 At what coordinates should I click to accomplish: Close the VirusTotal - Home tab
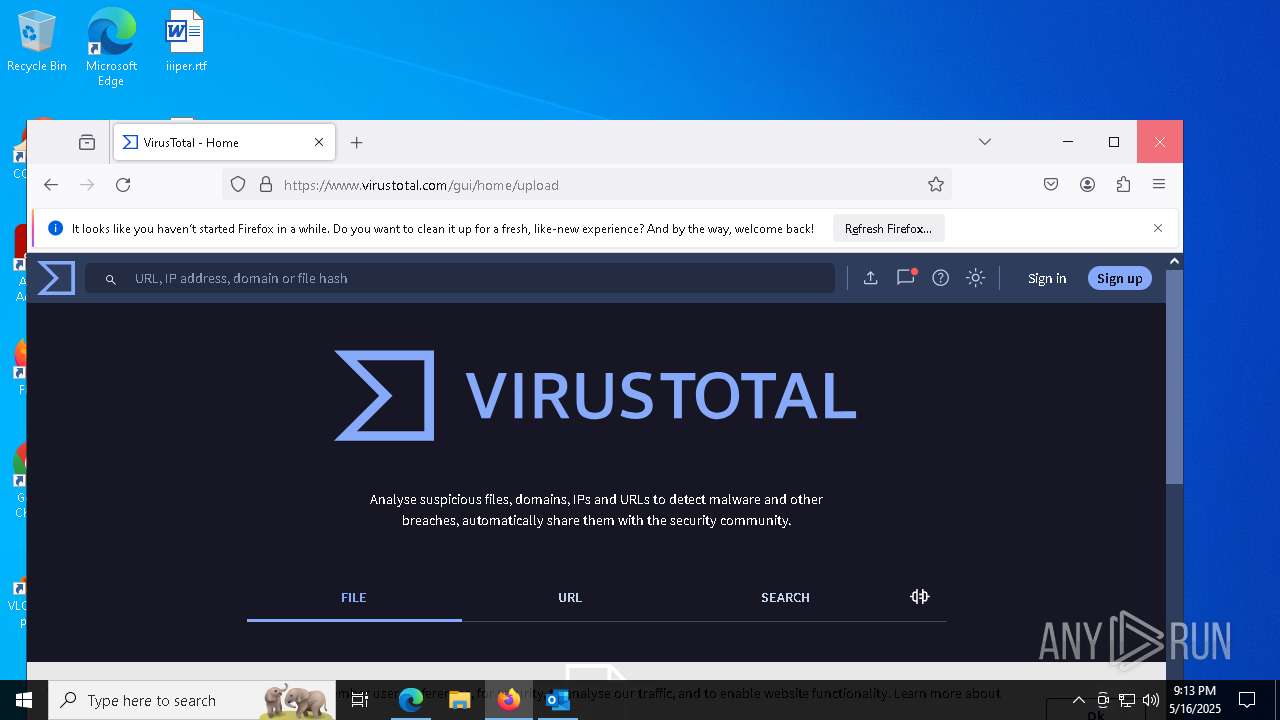[x=319, y=142]
